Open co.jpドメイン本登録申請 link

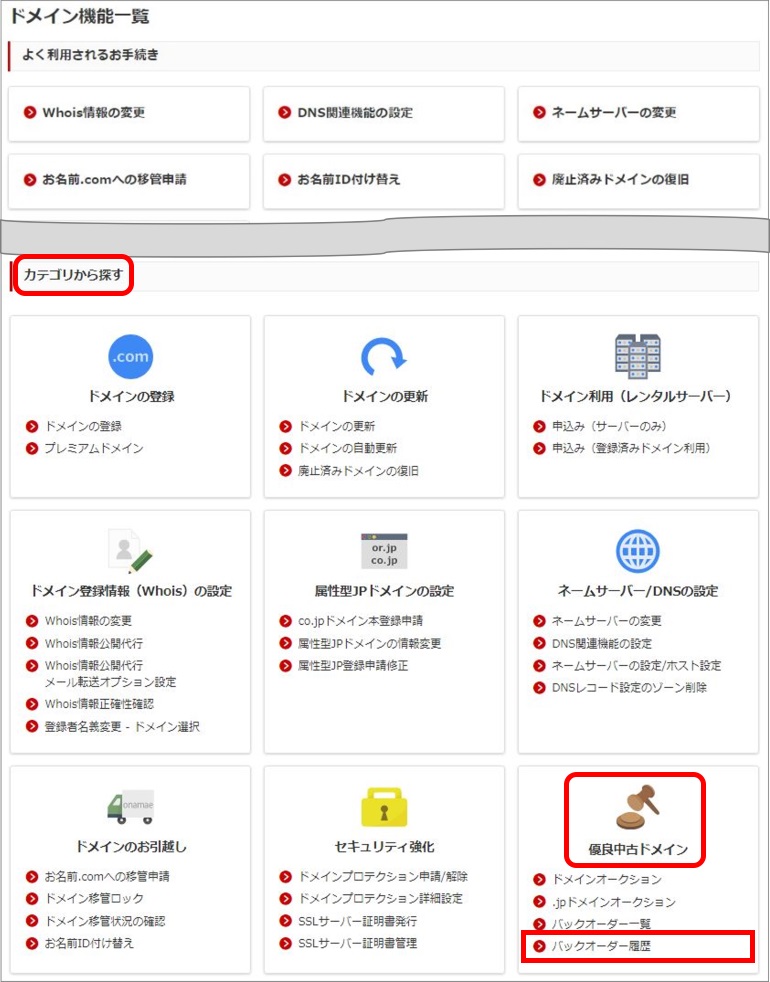click(x=360, y=621)
